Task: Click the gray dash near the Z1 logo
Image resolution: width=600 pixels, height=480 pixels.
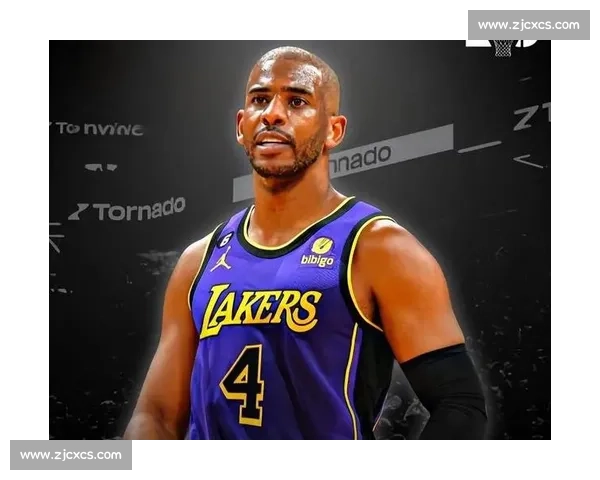Action: (x=479, y=147)
